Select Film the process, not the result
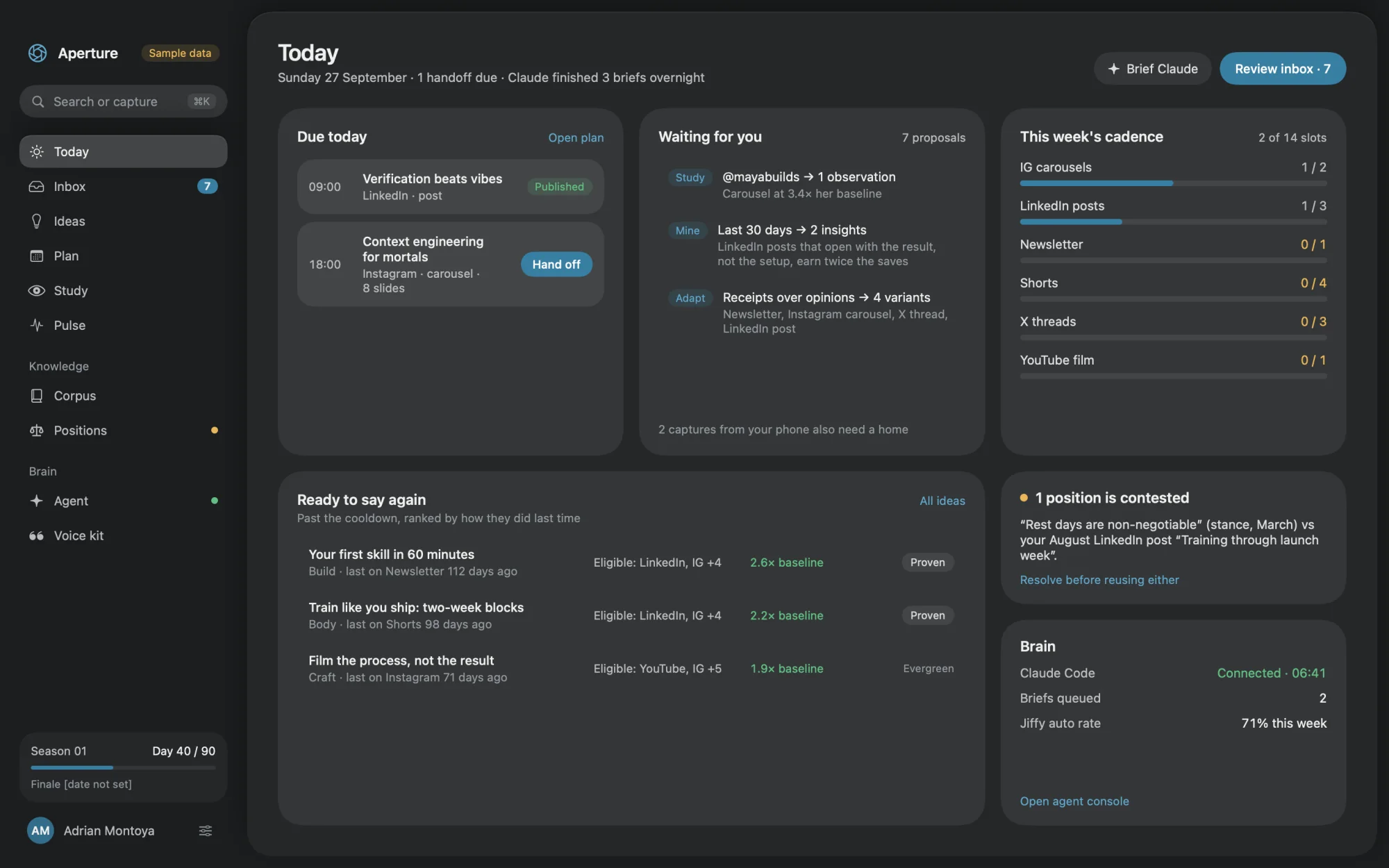The height and width of the screenshot is (868, 1389). pyautogui.click(x=631, y=669)
